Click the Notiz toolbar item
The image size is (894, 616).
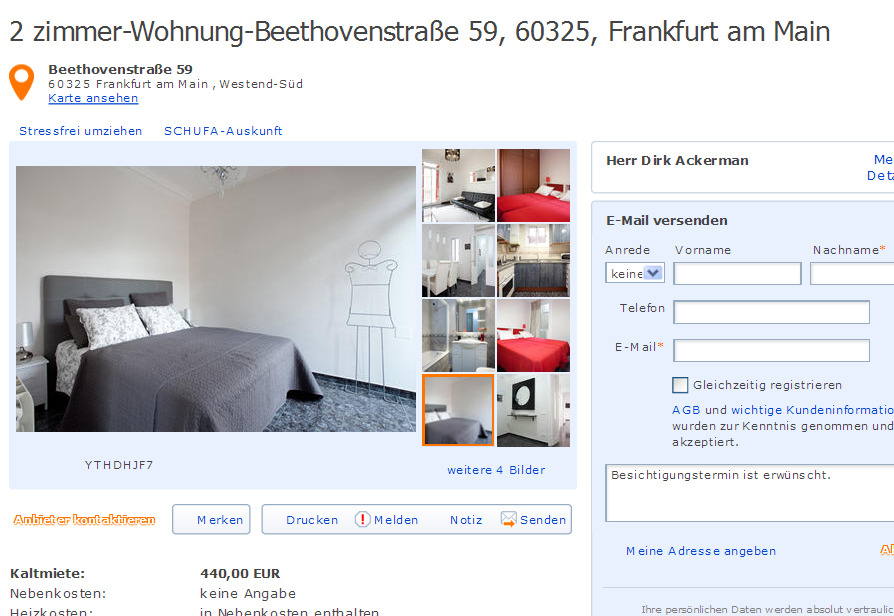[466, 520]
